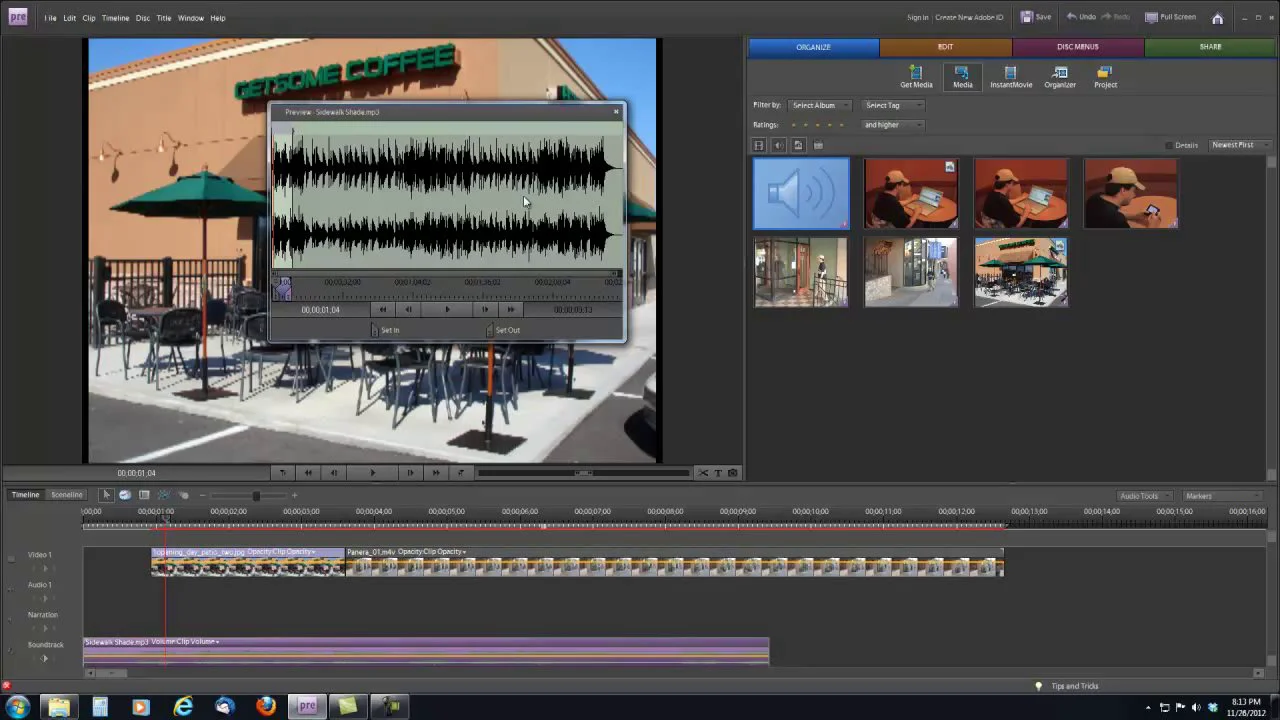Click the Split Clip scissors icon
The image size is (1280, 720).
coord(702,473)
